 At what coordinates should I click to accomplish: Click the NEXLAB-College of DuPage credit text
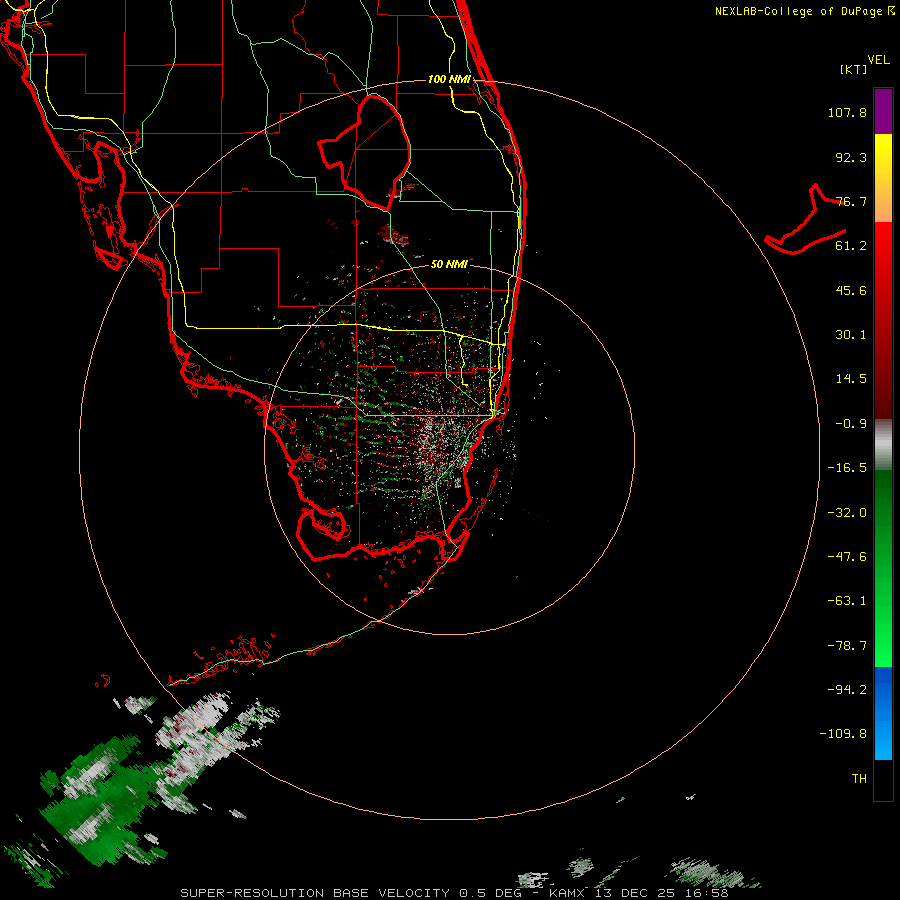[x=804, y=11]
